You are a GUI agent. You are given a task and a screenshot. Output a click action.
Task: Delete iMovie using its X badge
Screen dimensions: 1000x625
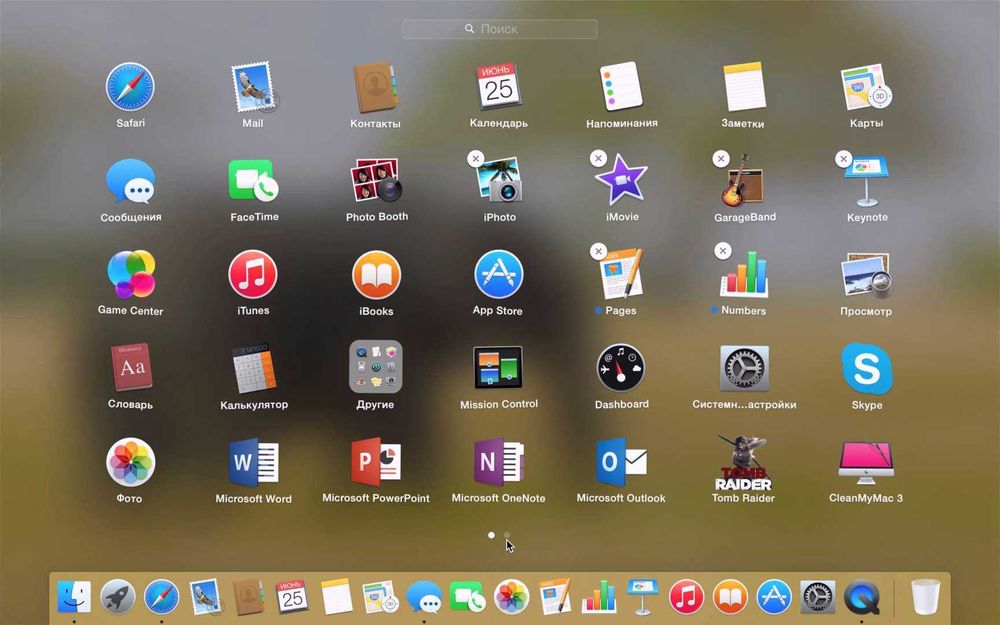click(x=598, y=158)
